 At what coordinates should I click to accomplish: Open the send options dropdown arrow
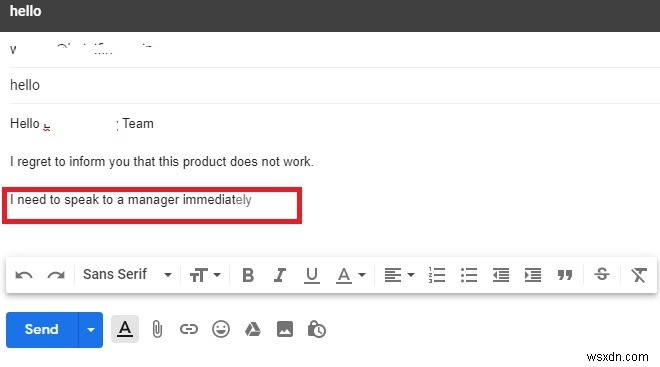(x=90, y=330)
